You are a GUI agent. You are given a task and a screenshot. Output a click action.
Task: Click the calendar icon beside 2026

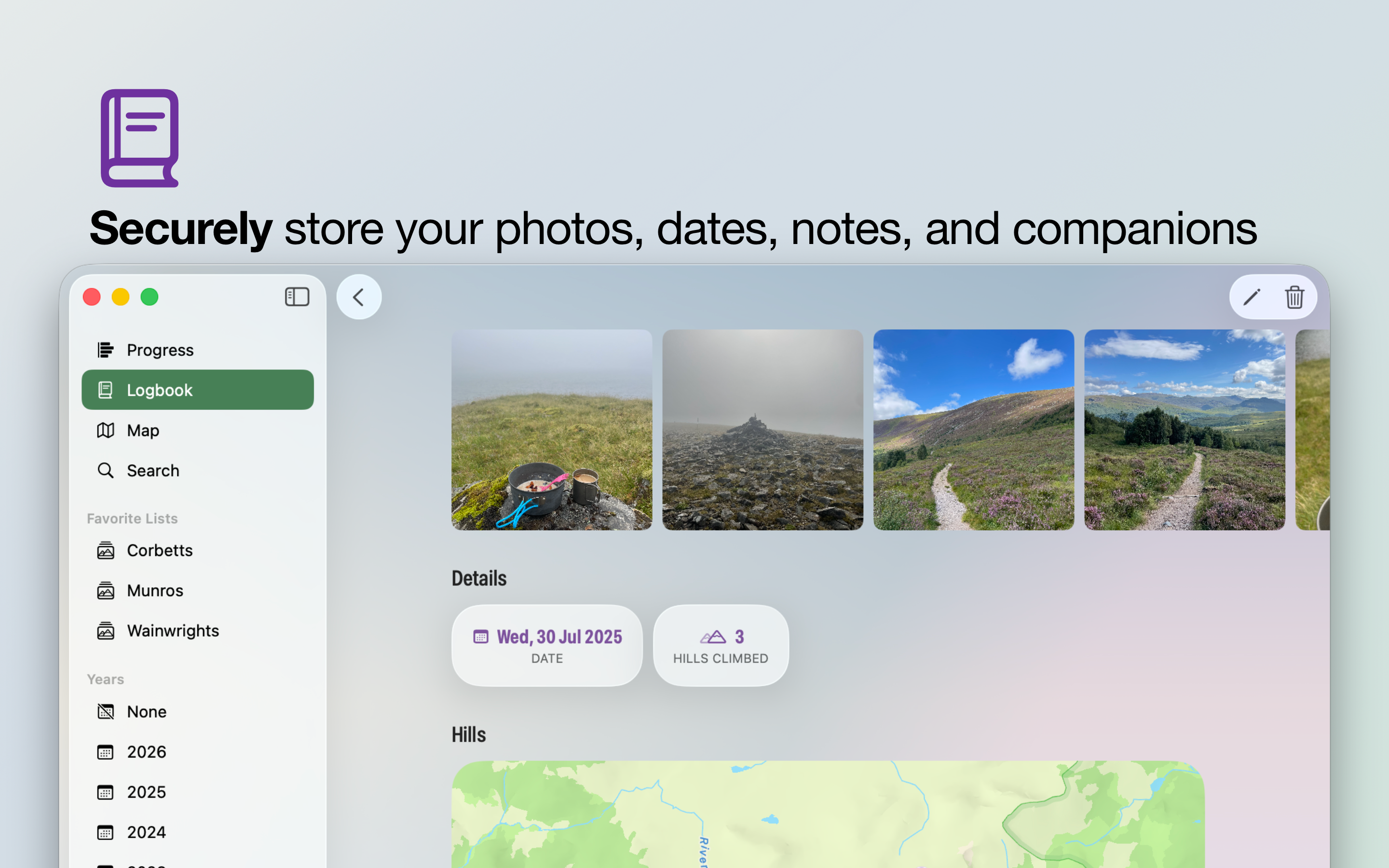point(106,752)
